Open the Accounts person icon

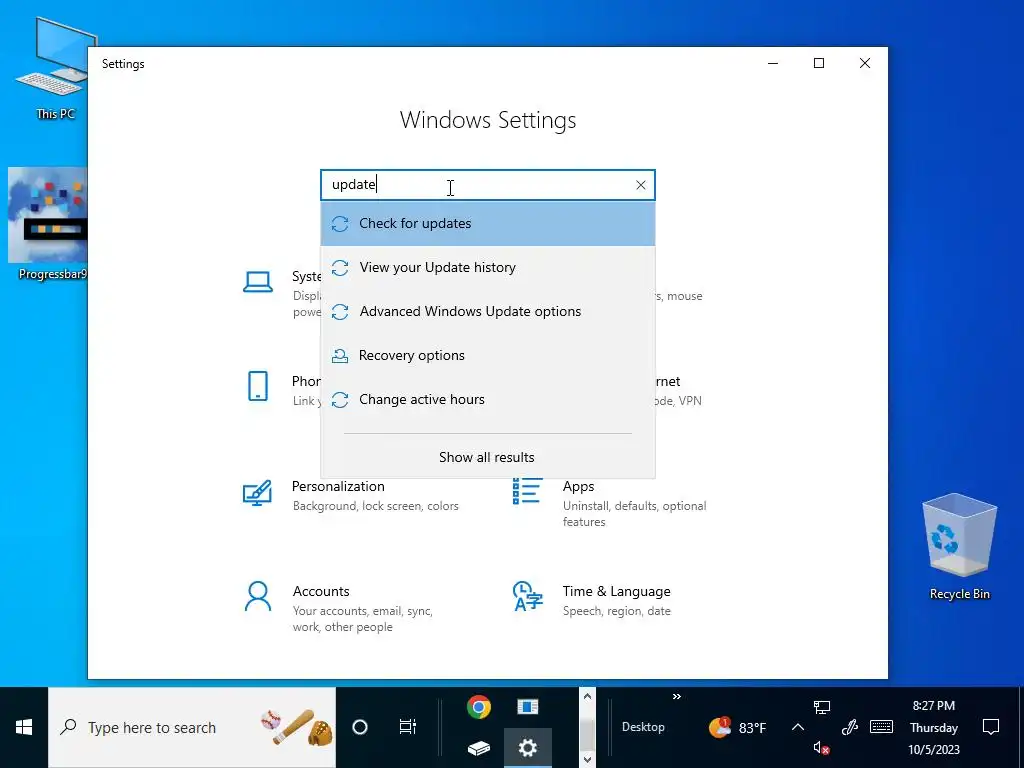point(258,596)
